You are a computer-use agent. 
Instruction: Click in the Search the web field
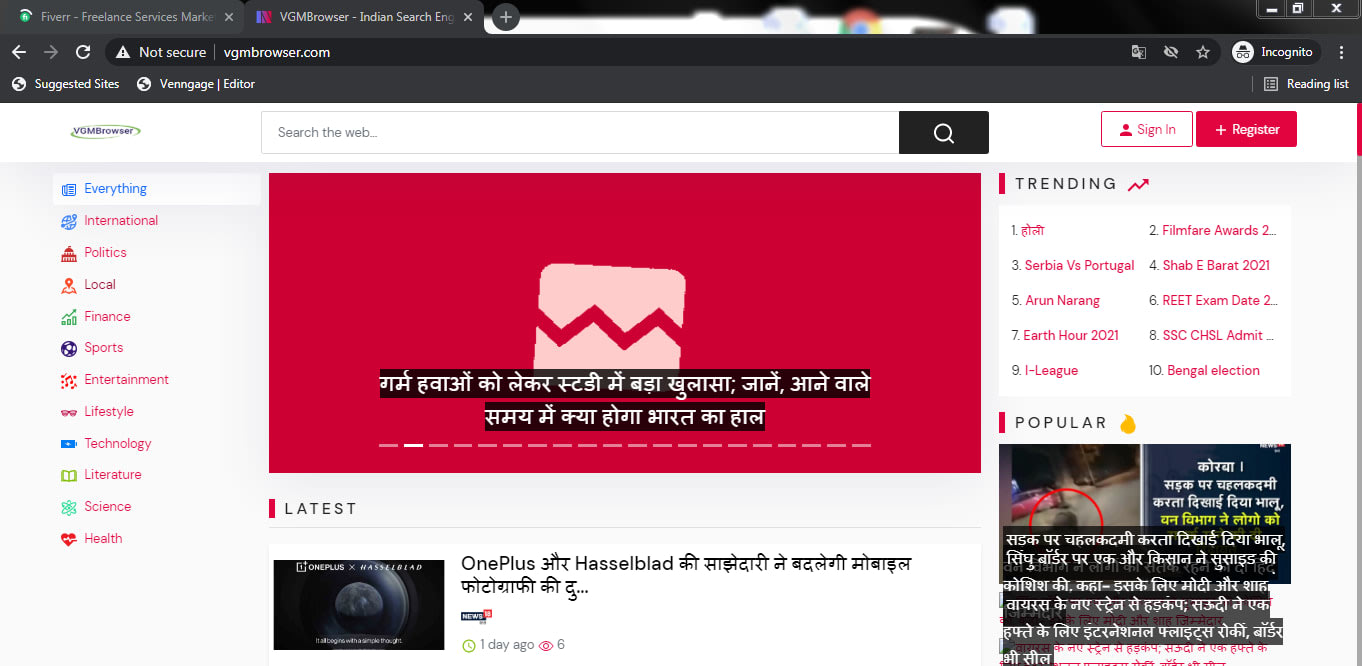(580, 132)
